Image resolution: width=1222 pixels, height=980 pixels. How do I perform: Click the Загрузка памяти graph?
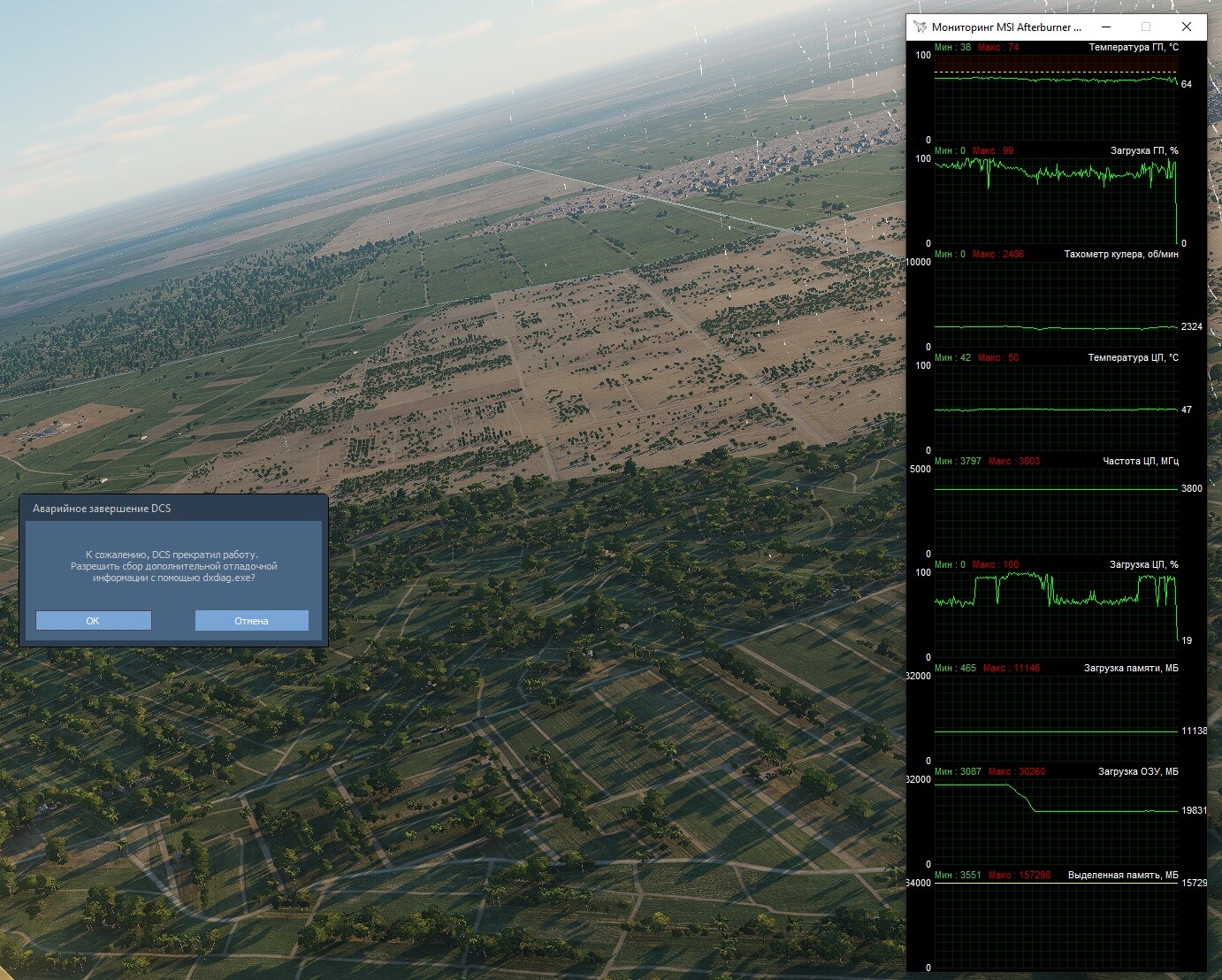click(1057, 718)
